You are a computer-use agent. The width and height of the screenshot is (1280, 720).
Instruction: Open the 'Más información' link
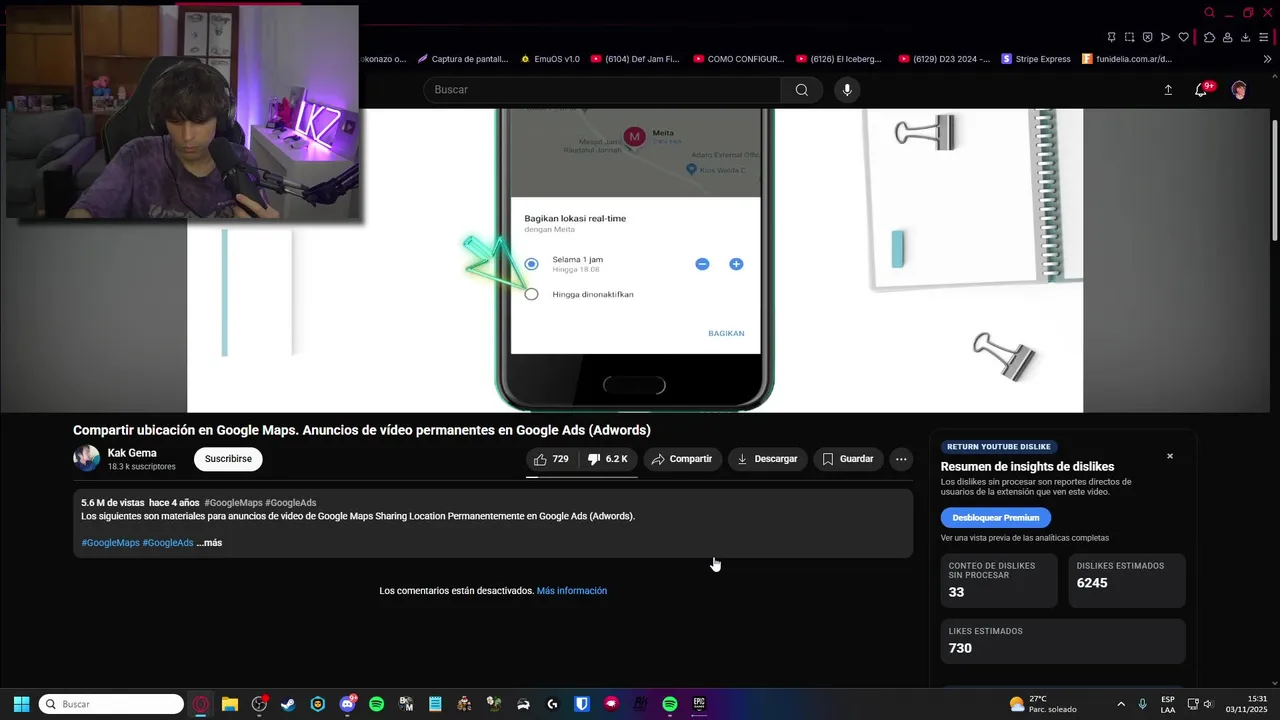(x=572, y=591)
